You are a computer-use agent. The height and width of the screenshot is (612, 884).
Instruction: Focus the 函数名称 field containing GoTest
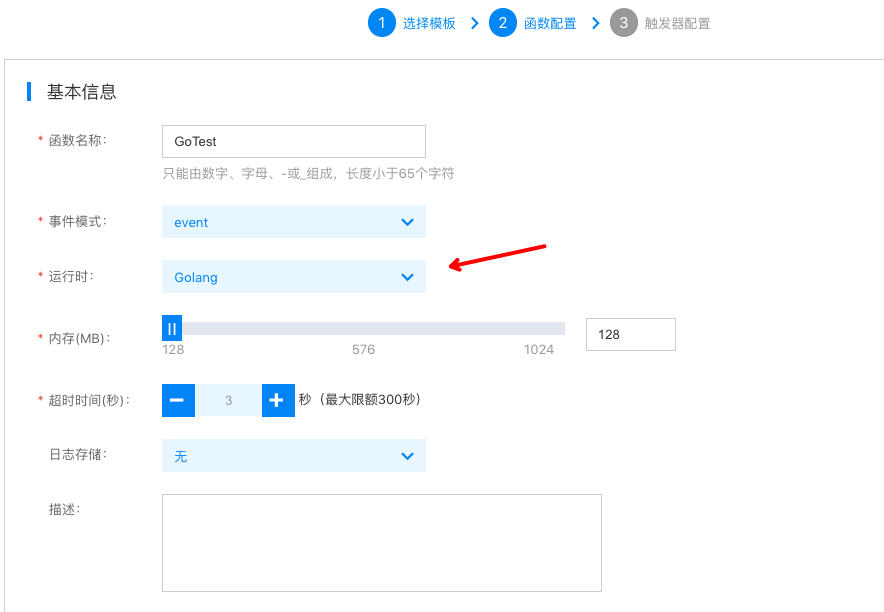(293, 142)
